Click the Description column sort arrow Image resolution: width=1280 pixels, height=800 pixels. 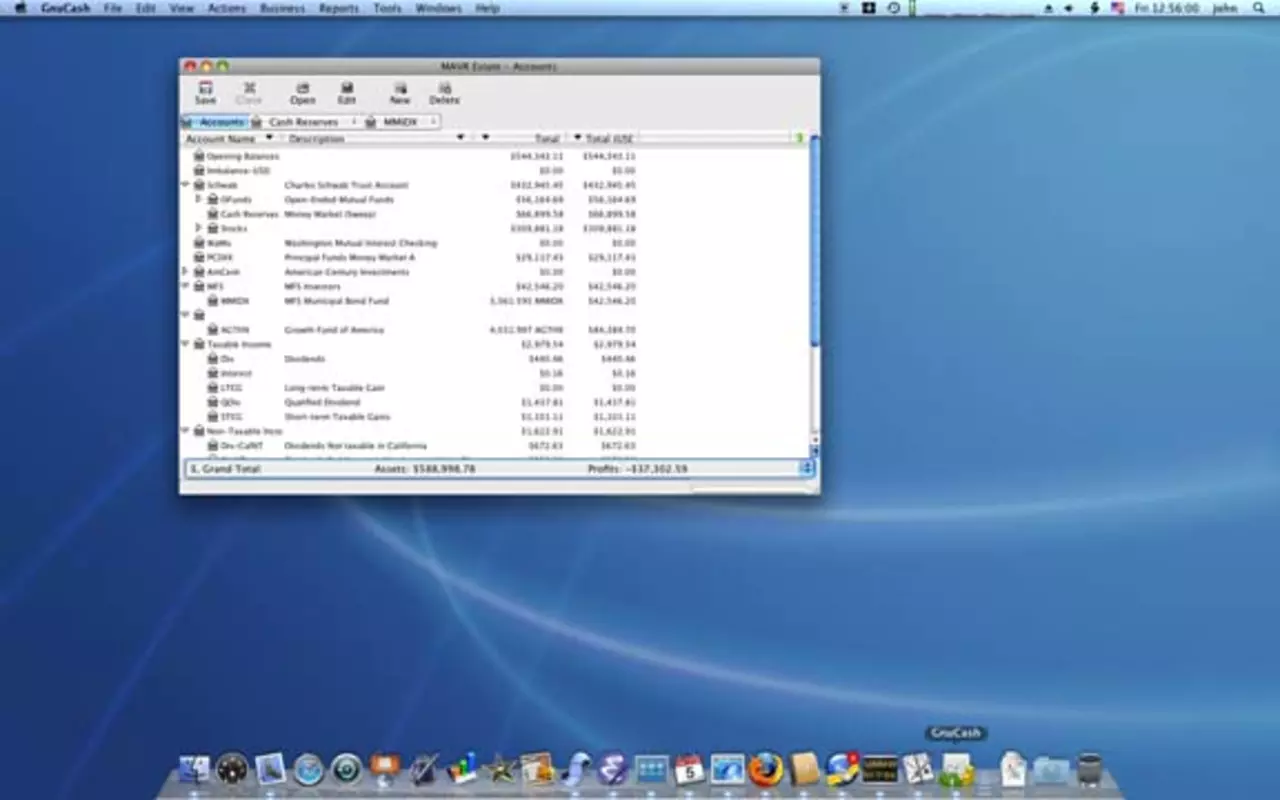tap(461, 138)
